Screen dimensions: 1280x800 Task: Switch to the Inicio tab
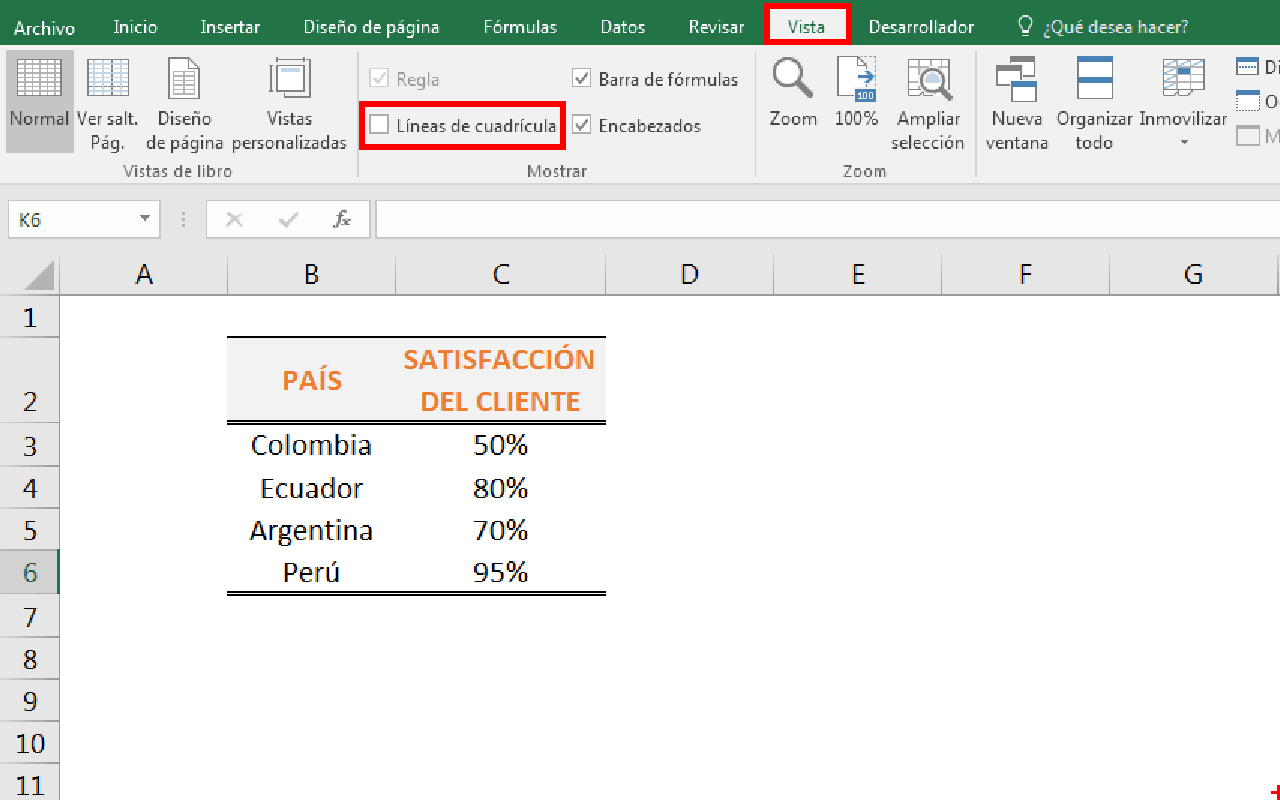[135, 27]
